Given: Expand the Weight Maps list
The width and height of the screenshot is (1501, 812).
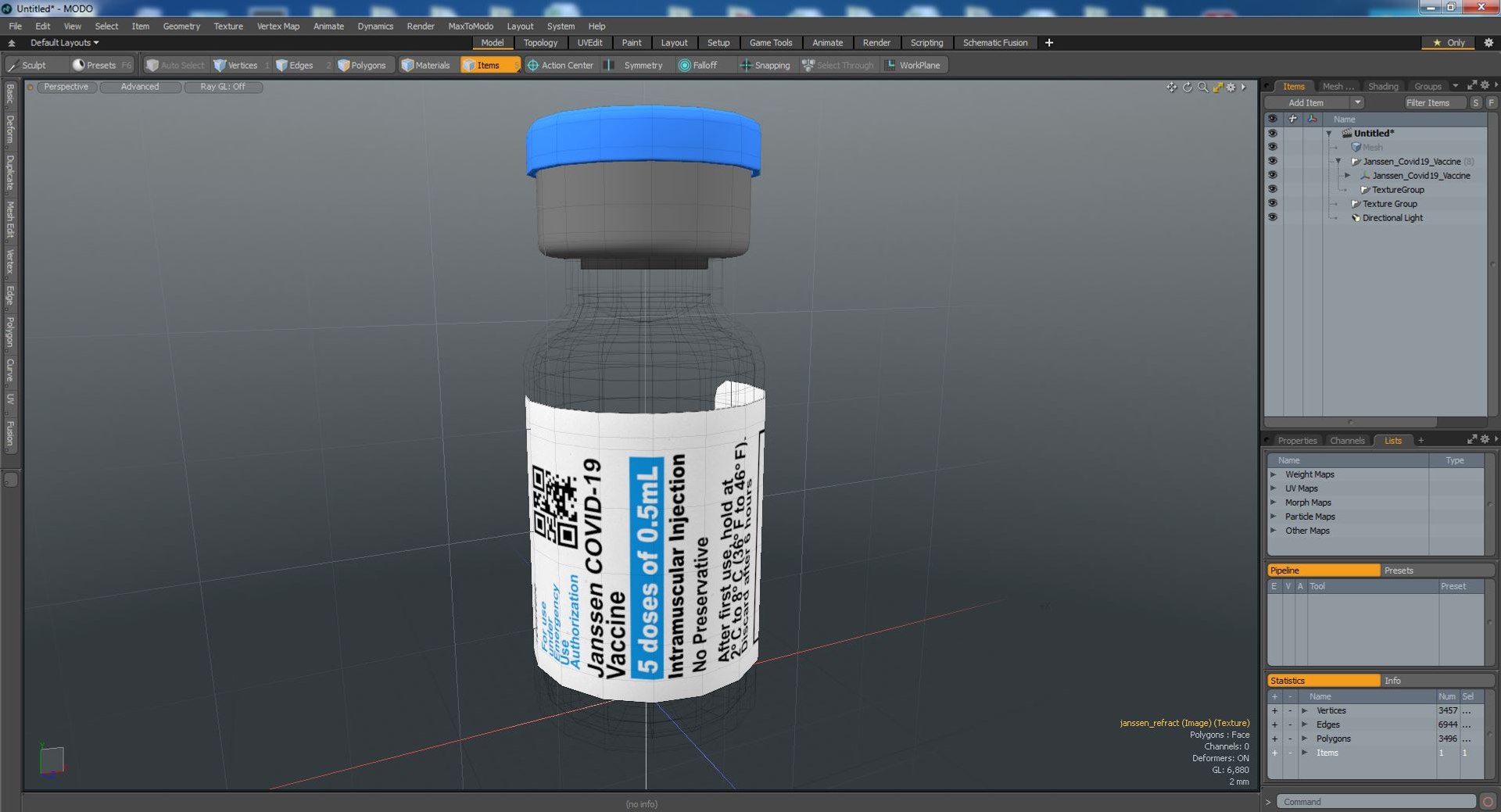Looking at the screenshot, I should [x=1274, y=474].
